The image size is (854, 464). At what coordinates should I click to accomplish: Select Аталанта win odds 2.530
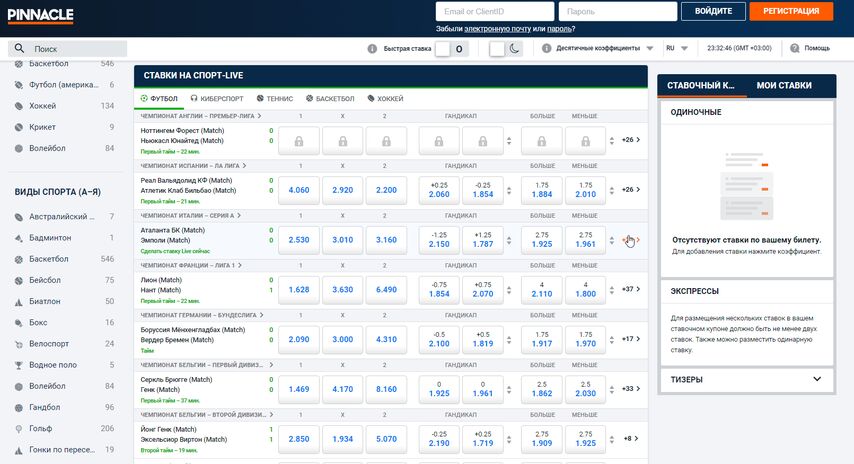298,240
